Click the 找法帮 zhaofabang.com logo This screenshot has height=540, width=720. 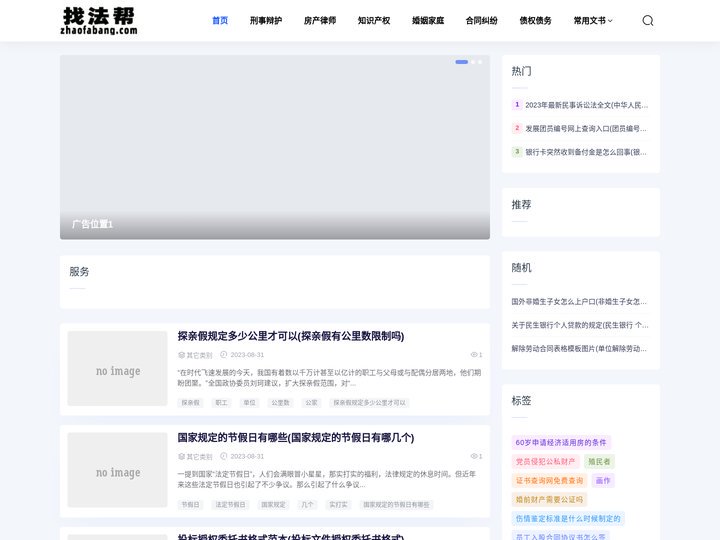pos(99,21)
